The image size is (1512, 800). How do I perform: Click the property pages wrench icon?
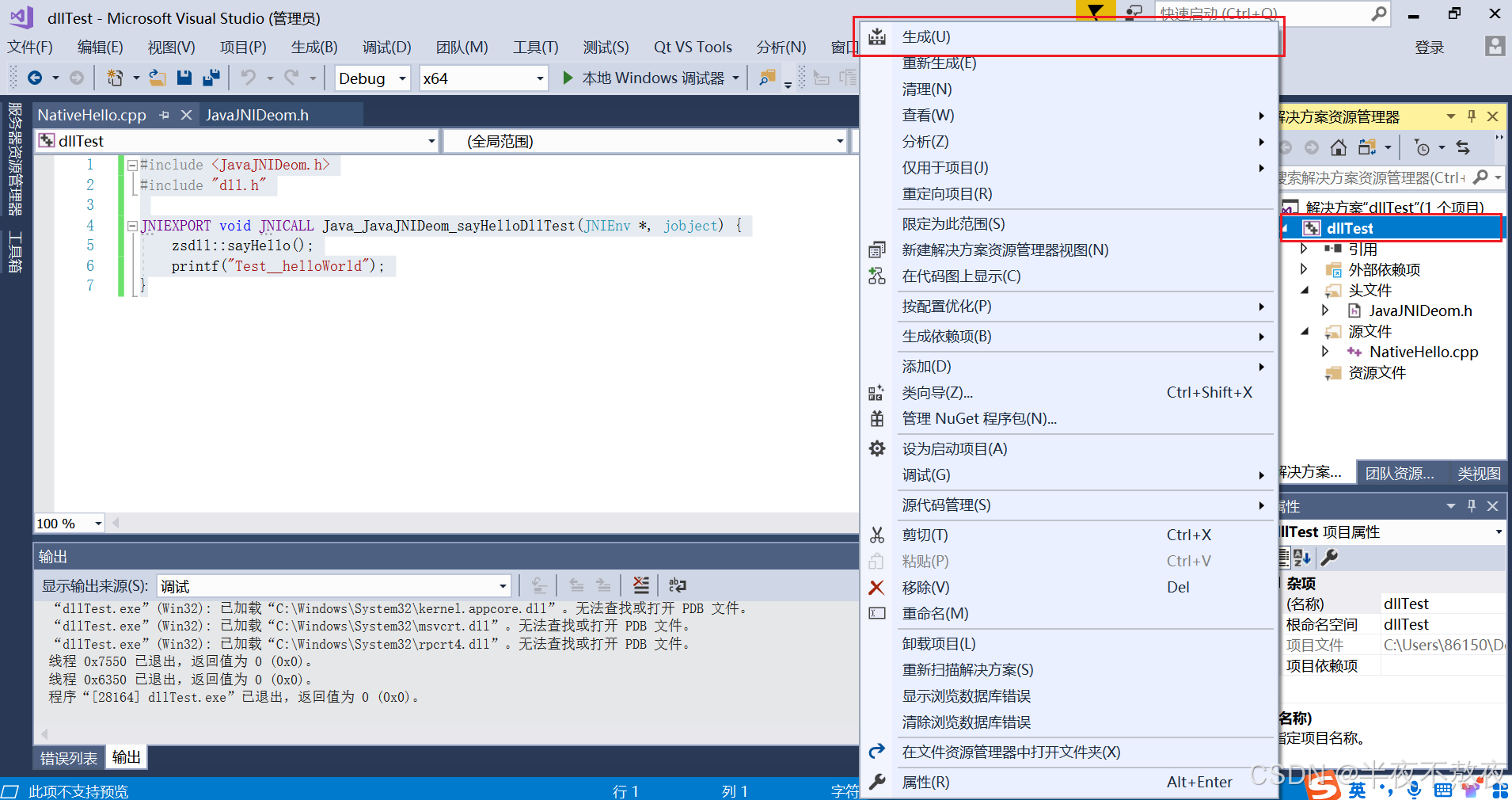pyautogui.click(x=1330, y=558)
